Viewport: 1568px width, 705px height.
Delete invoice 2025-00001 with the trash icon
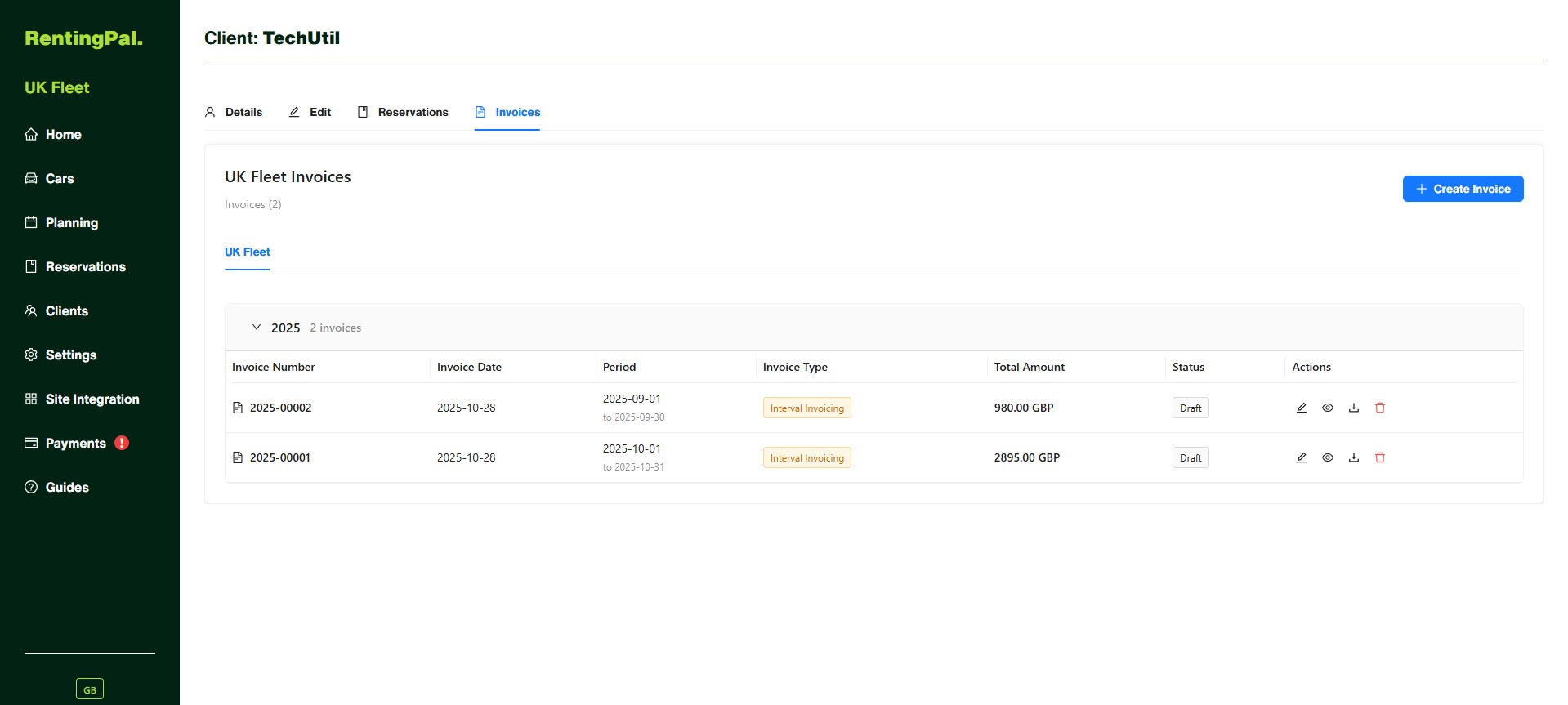(1380, 457)
